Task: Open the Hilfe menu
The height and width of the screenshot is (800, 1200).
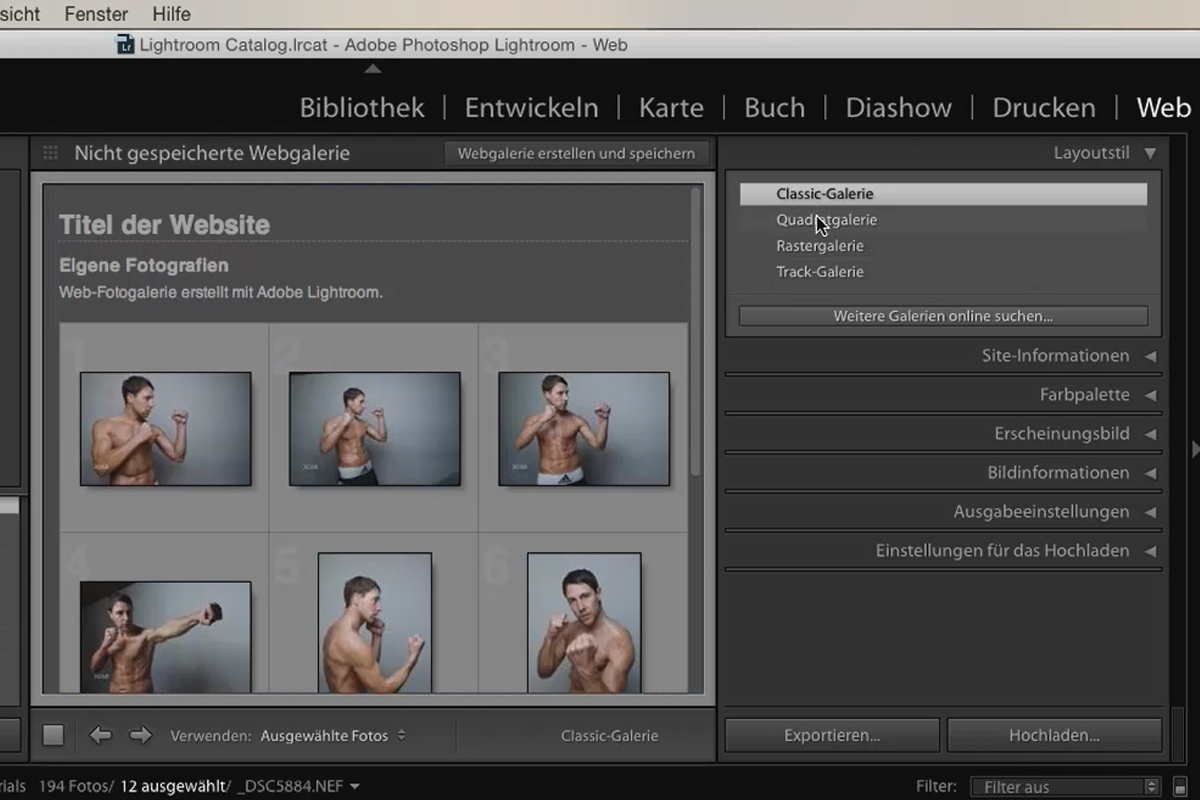Action: pos(171,14)
